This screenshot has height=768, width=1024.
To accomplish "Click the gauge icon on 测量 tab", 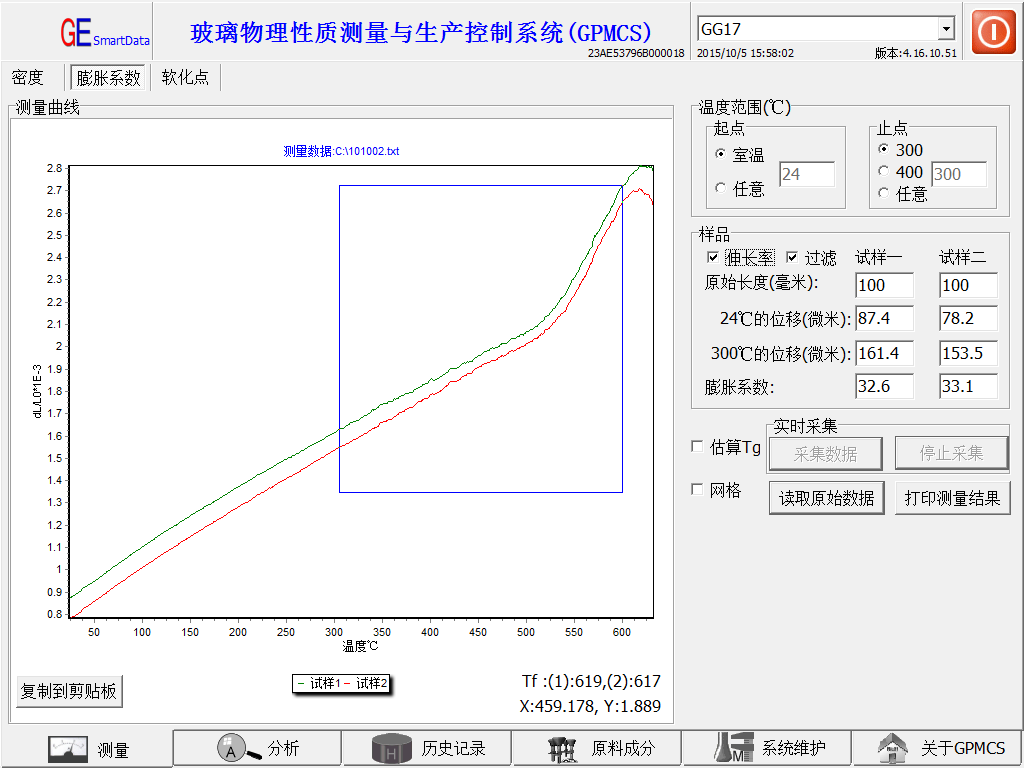I will (67, 749).
